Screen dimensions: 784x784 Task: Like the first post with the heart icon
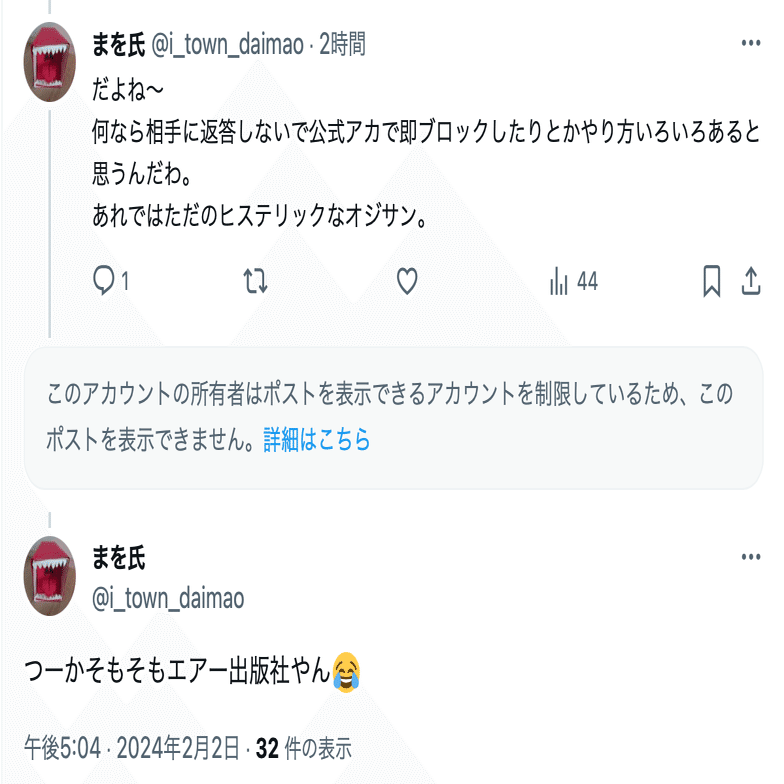pos(407,280)
